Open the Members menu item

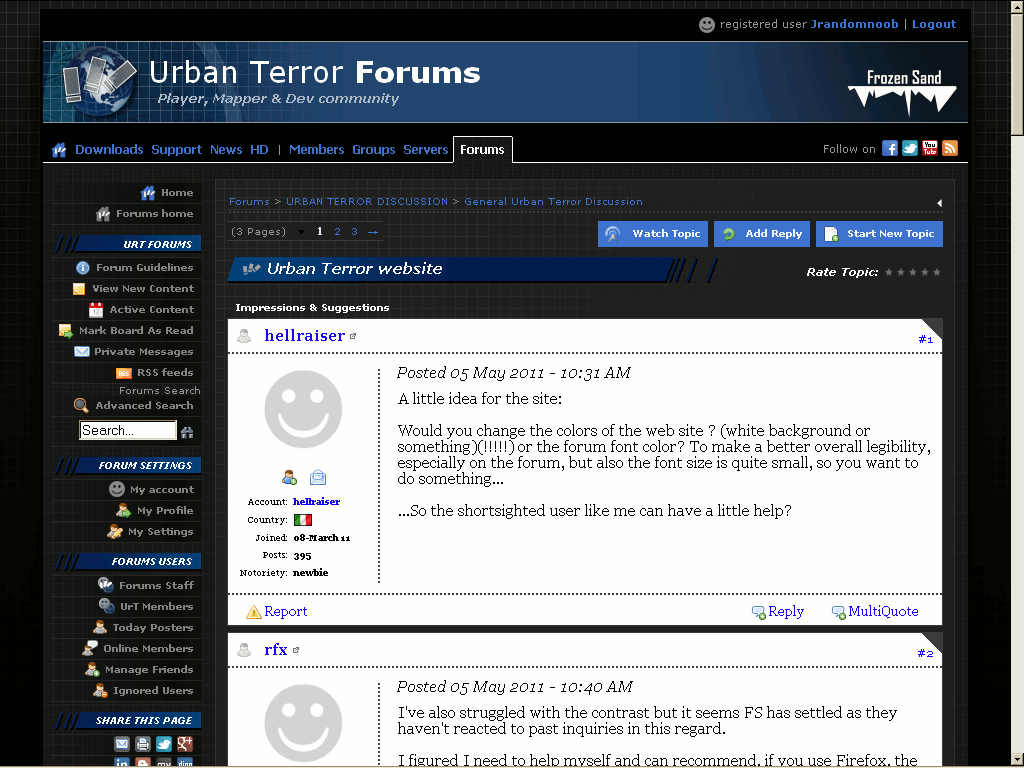[x=317, y=150]
